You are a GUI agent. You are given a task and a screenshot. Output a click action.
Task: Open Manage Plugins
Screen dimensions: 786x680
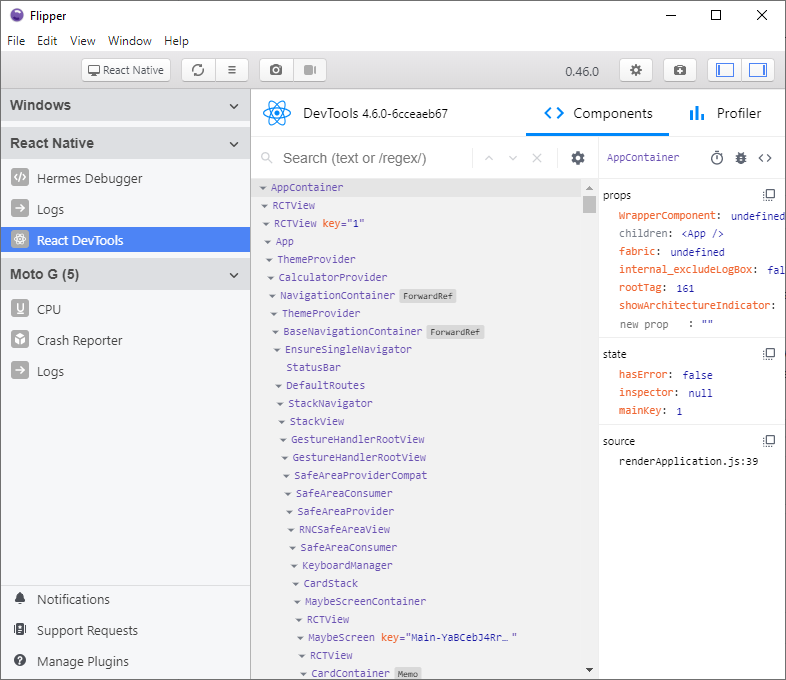[125, 661]
